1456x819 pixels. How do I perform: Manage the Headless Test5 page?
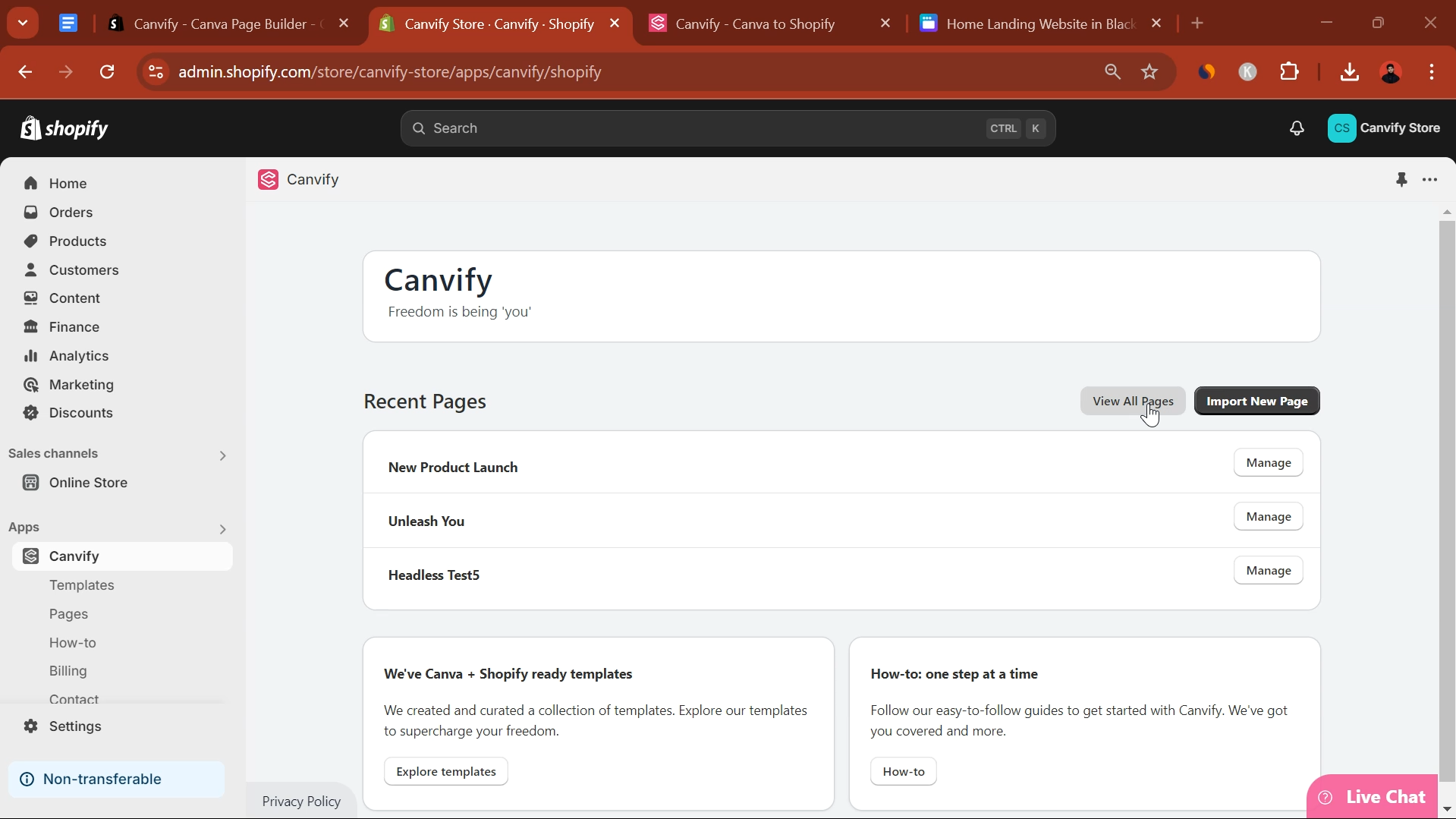click(1269, 571)
